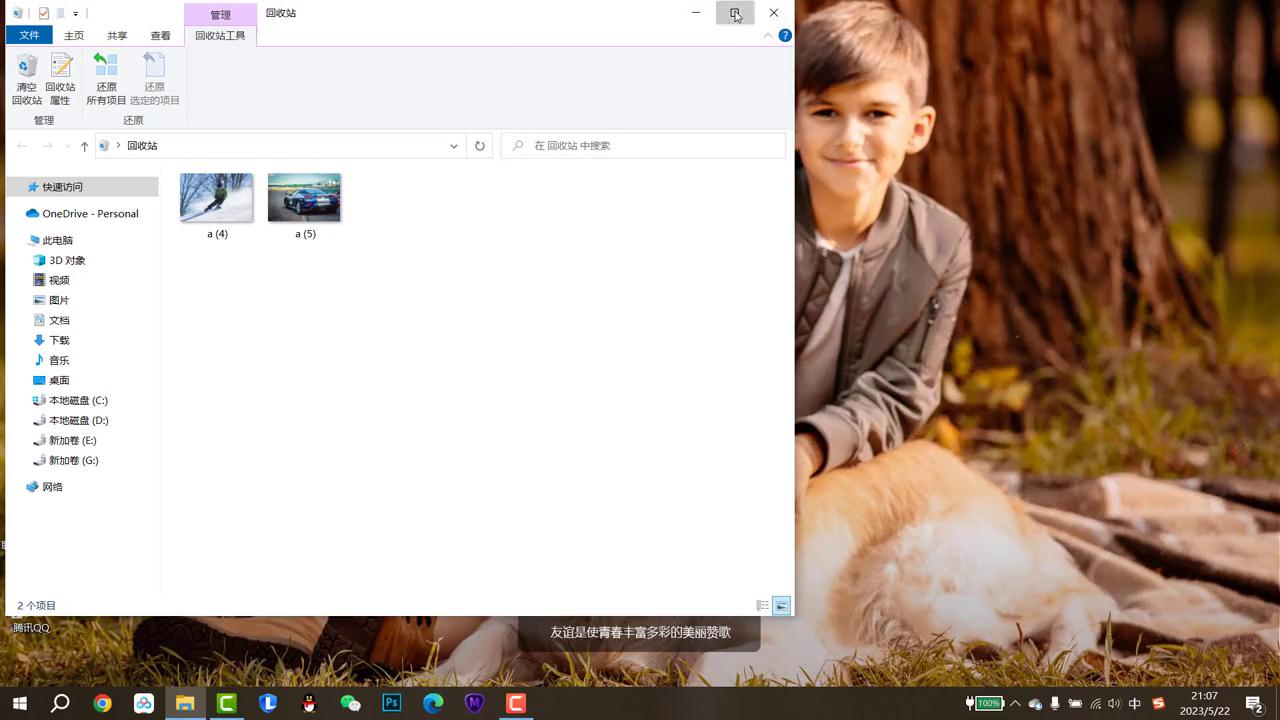Open WeChat from the taskbar
Image resolution: width=1280 pixels, height=720 pixels.
350,703
